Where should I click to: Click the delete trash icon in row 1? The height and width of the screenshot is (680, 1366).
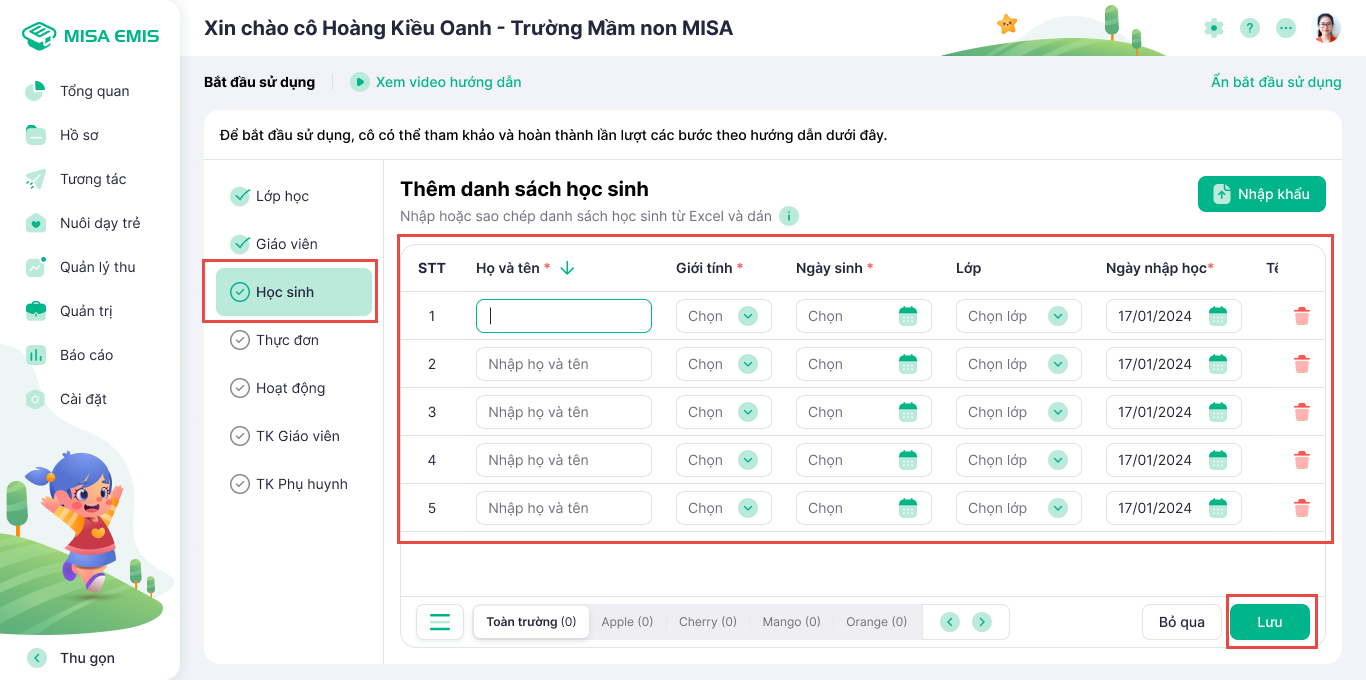tap(1301, 316)
